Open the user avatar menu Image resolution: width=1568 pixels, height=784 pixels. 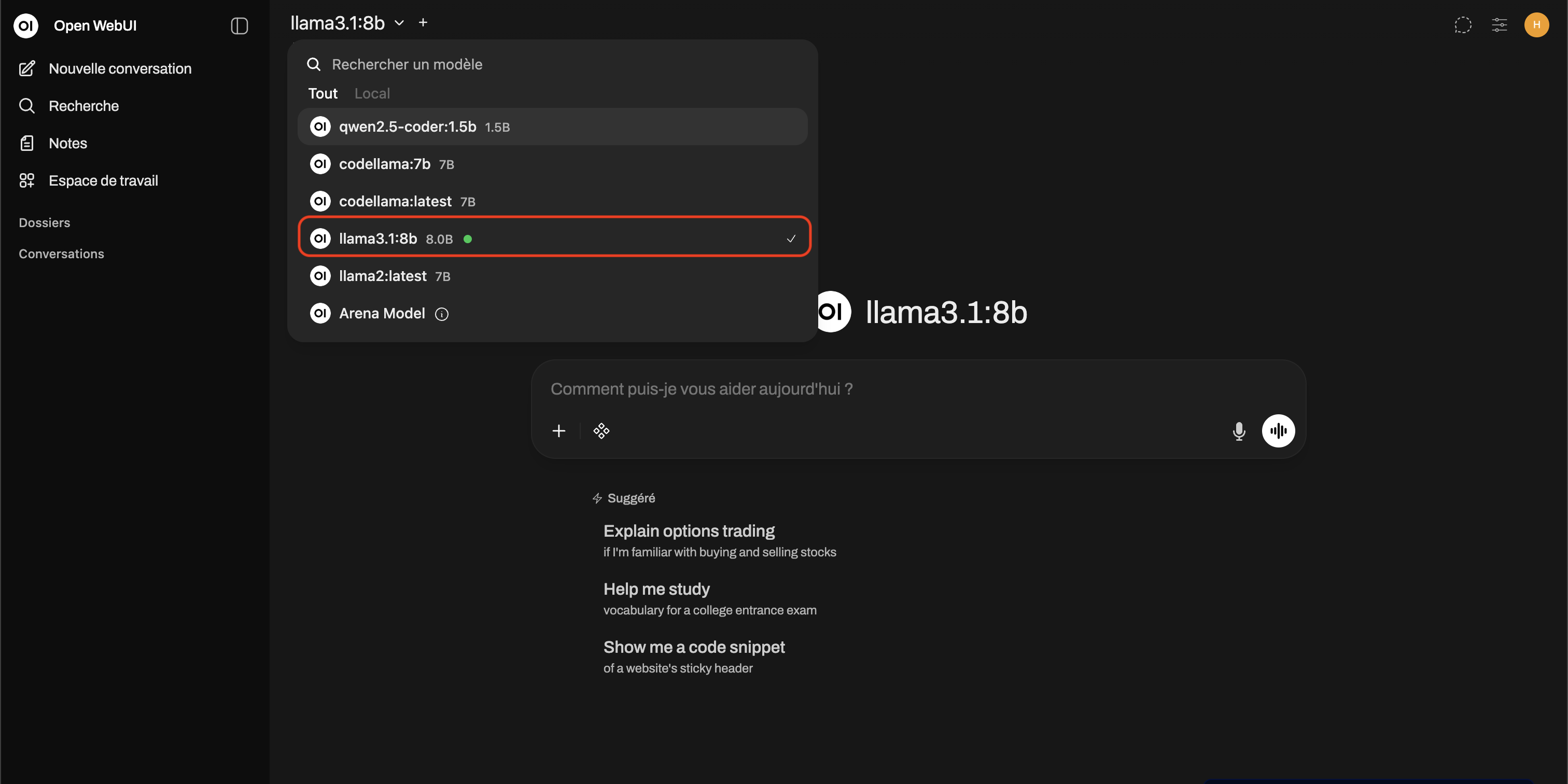click(1536, 25)
